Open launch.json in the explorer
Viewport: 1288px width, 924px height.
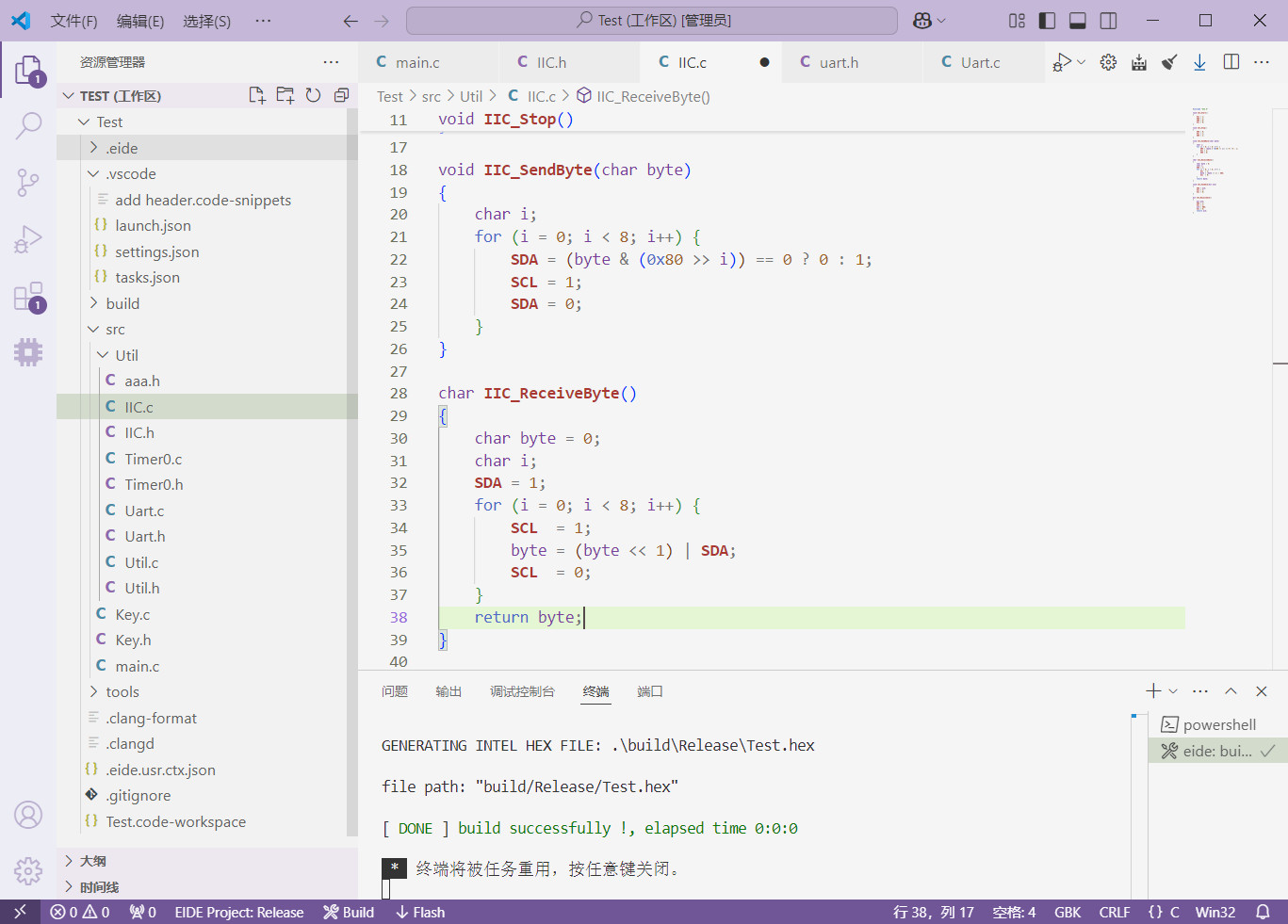click(202, 225)
